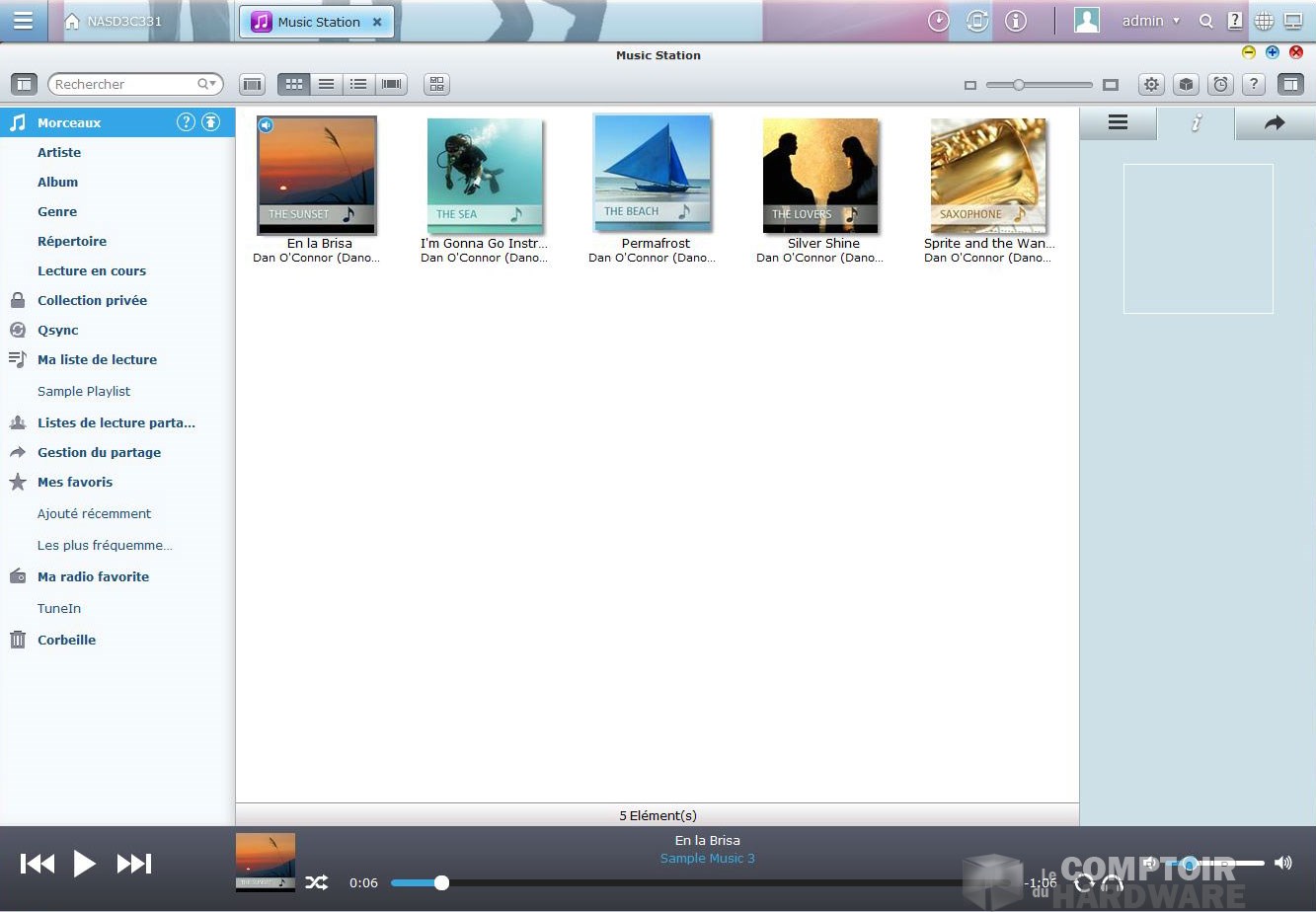Skip to the next track
Viewport: 1316px width, 912px height.
coord(134,864)
